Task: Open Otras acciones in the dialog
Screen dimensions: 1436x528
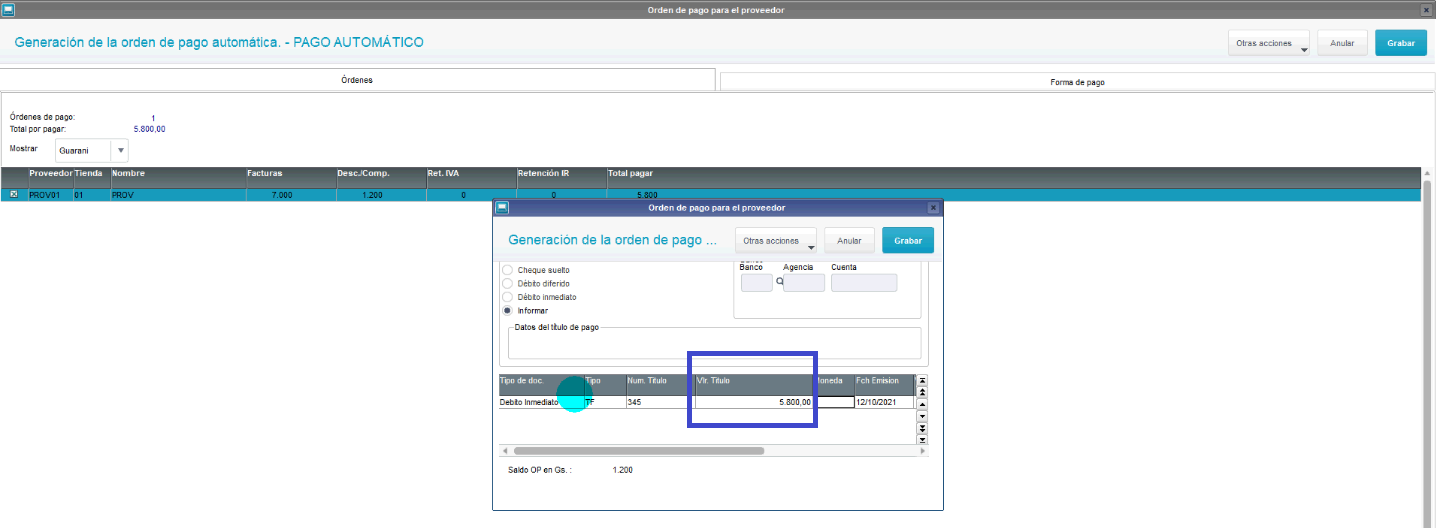Action: [776, 241]
